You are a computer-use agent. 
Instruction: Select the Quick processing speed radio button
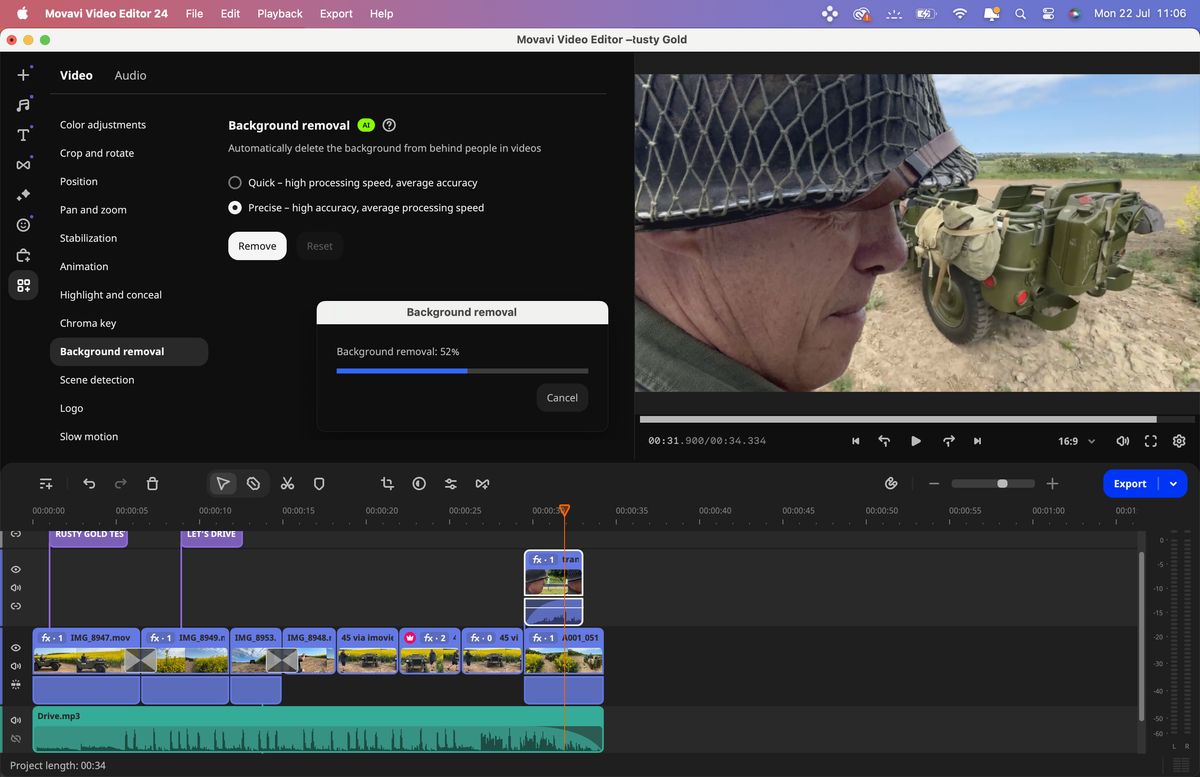point(235,182)
